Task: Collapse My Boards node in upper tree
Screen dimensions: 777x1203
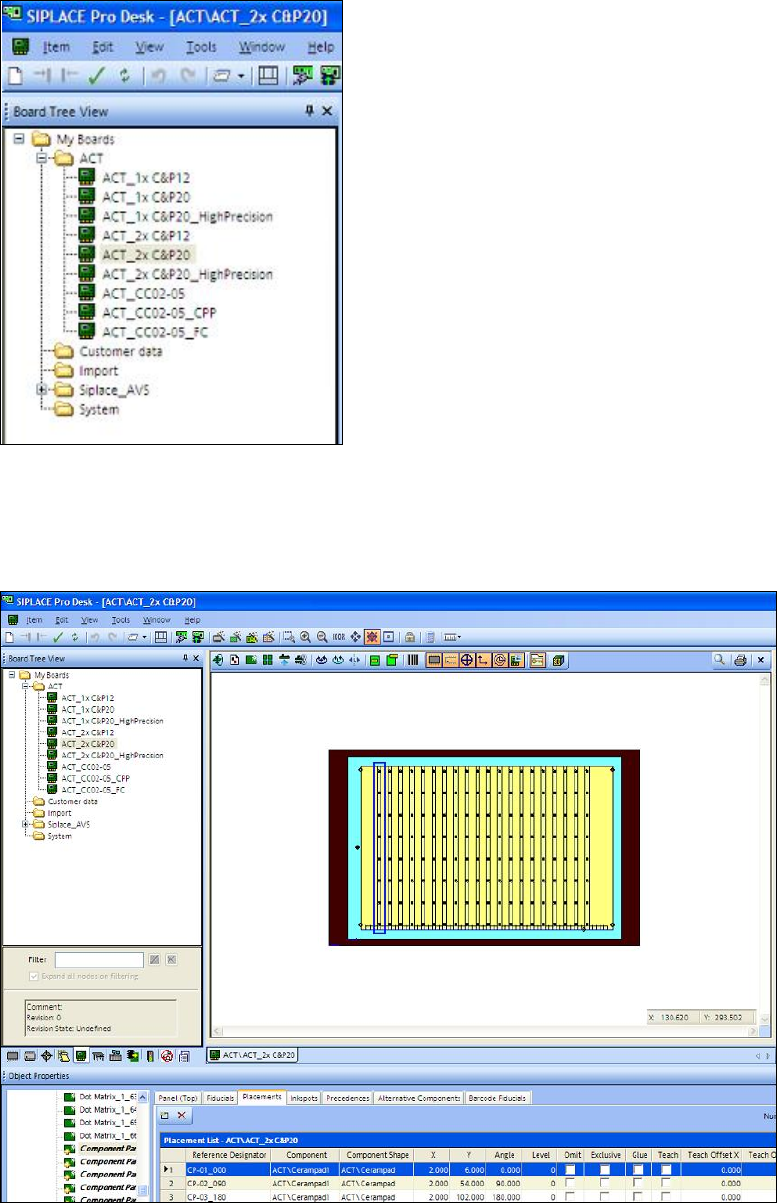Action: tap(19, 139)
